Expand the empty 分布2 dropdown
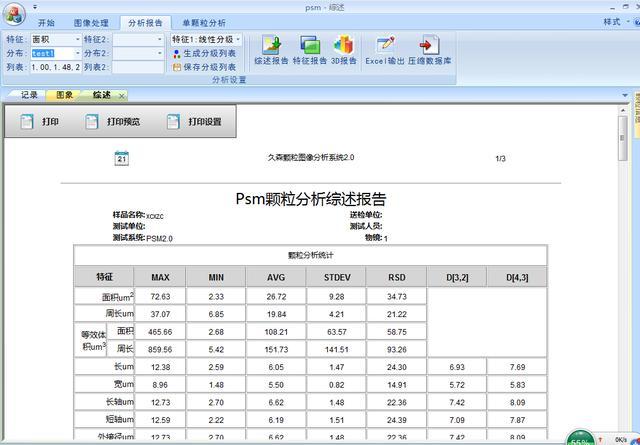Screen dimensions: 640x445 click(x=160, y=53)
